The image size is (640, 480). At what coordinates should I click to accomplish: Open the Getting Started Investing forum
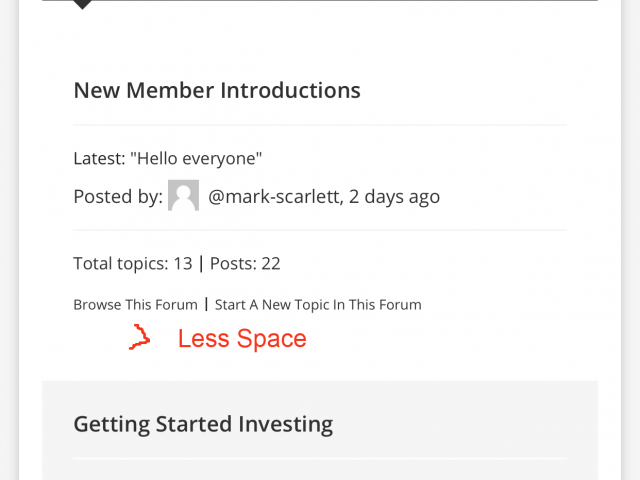pyautogui.click(x=203, y=424)
